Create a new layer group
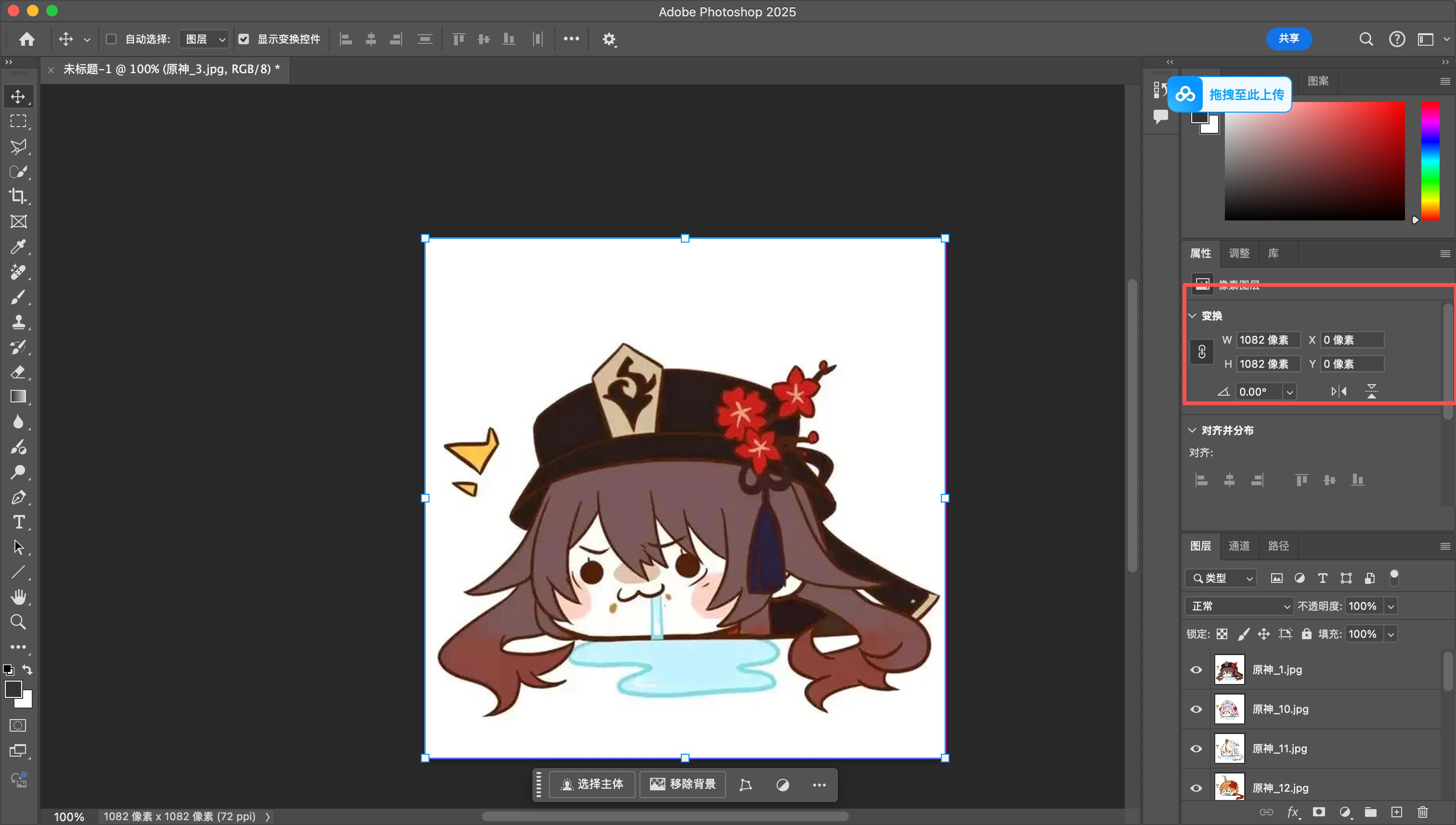This screenshot has height=825, width=1456. [x=1370, y=812]
